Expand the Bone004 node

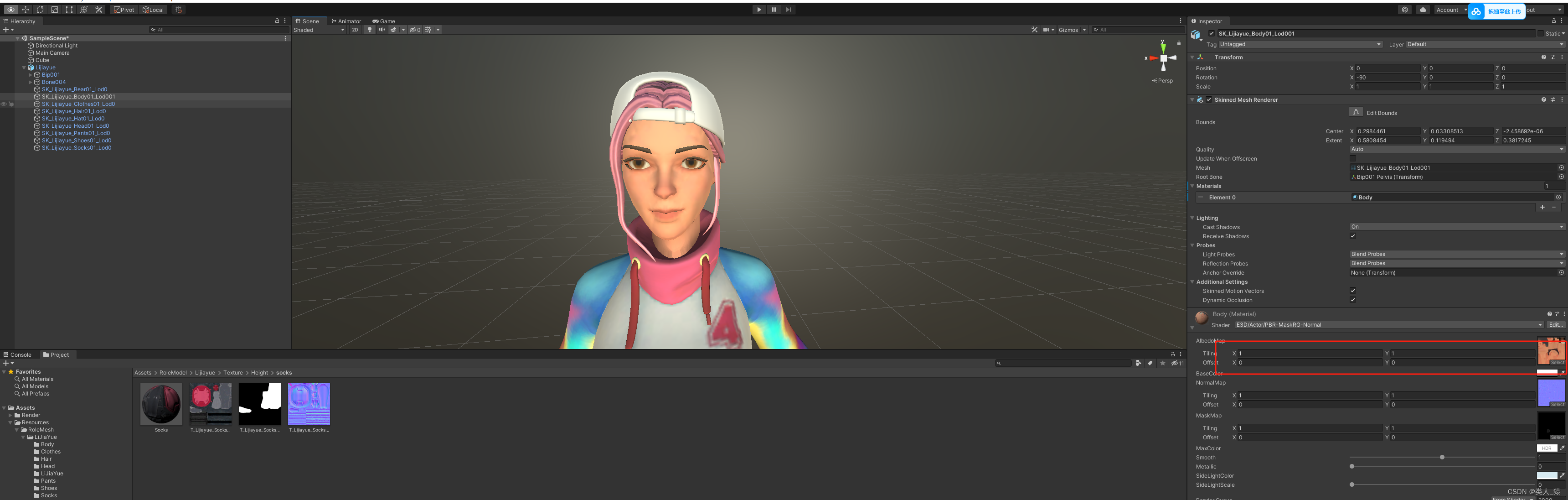click(x=31, y=82)
